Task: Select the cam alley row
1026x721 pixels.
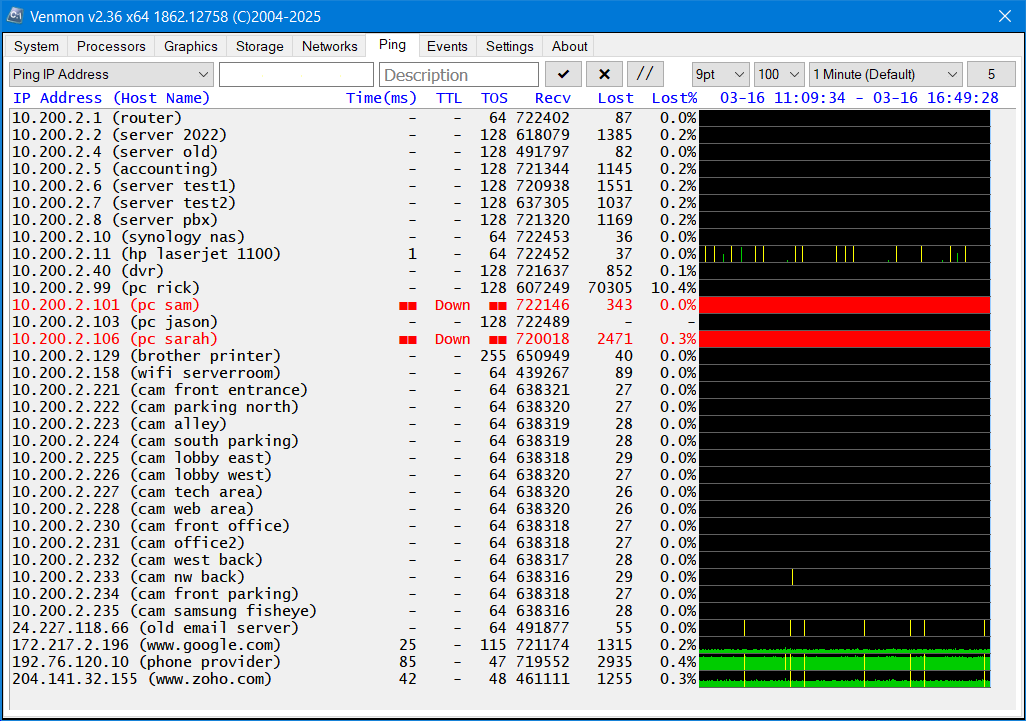Action: 501,424
